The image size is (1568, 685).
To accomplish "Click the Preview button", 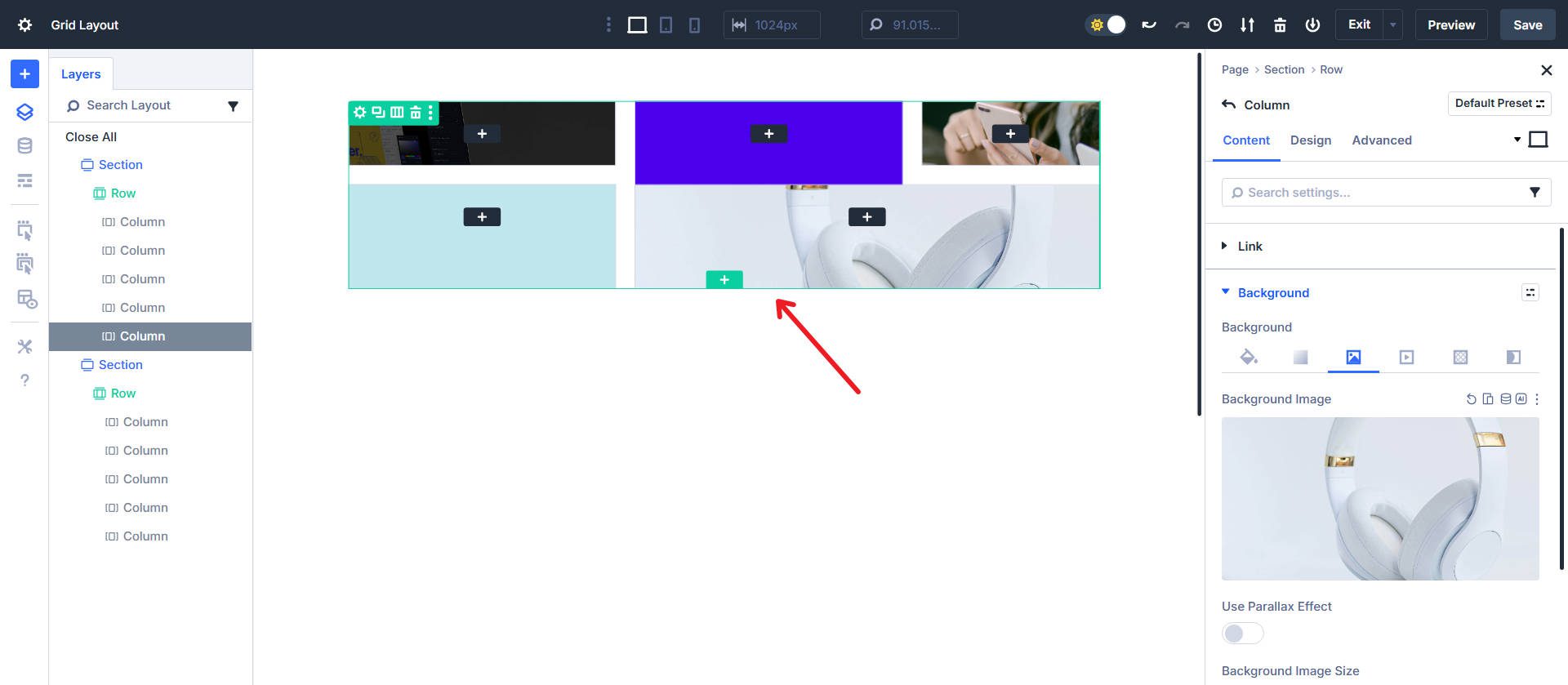I will coord(1450,25).
